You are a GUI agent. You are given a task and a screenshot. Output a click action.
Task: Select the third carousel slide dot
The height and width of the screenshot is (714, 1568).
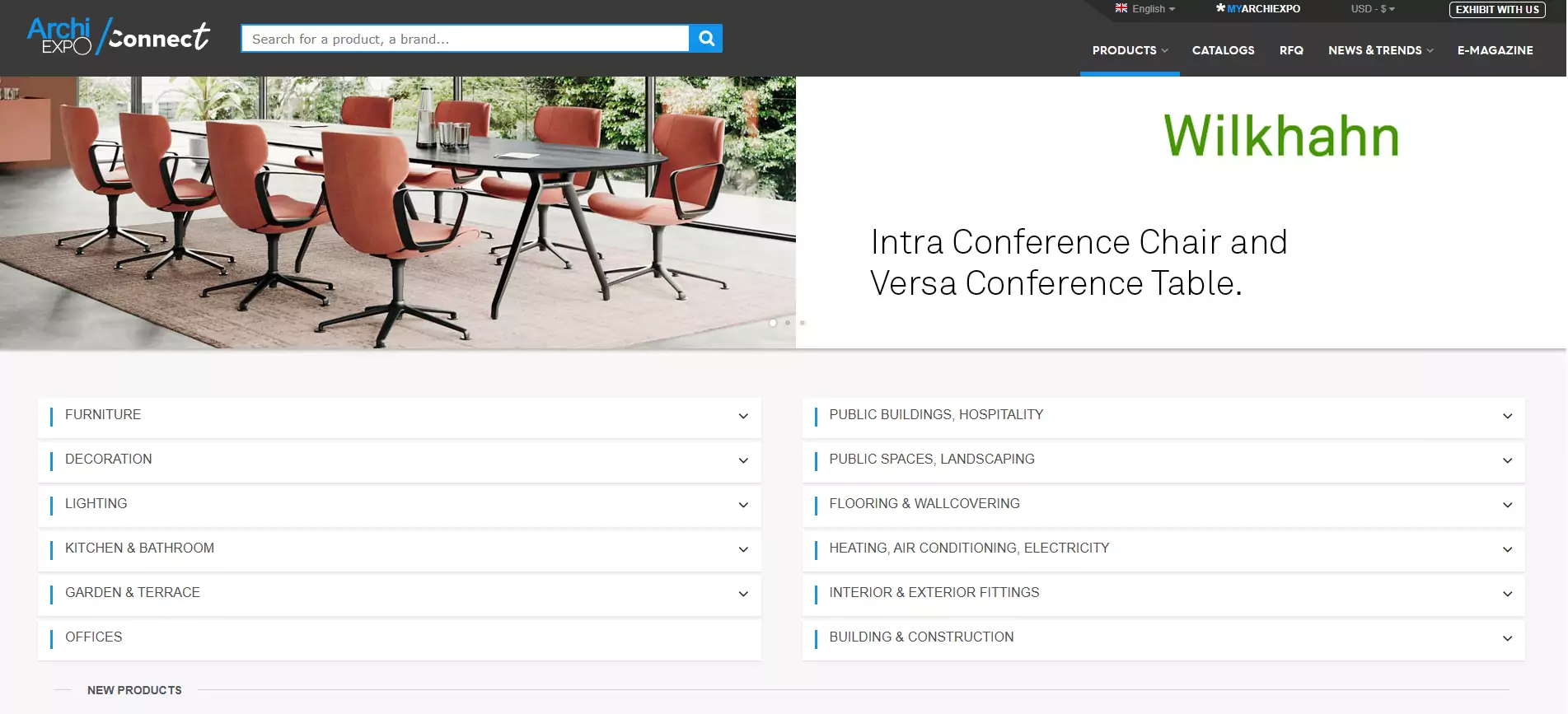803,323
